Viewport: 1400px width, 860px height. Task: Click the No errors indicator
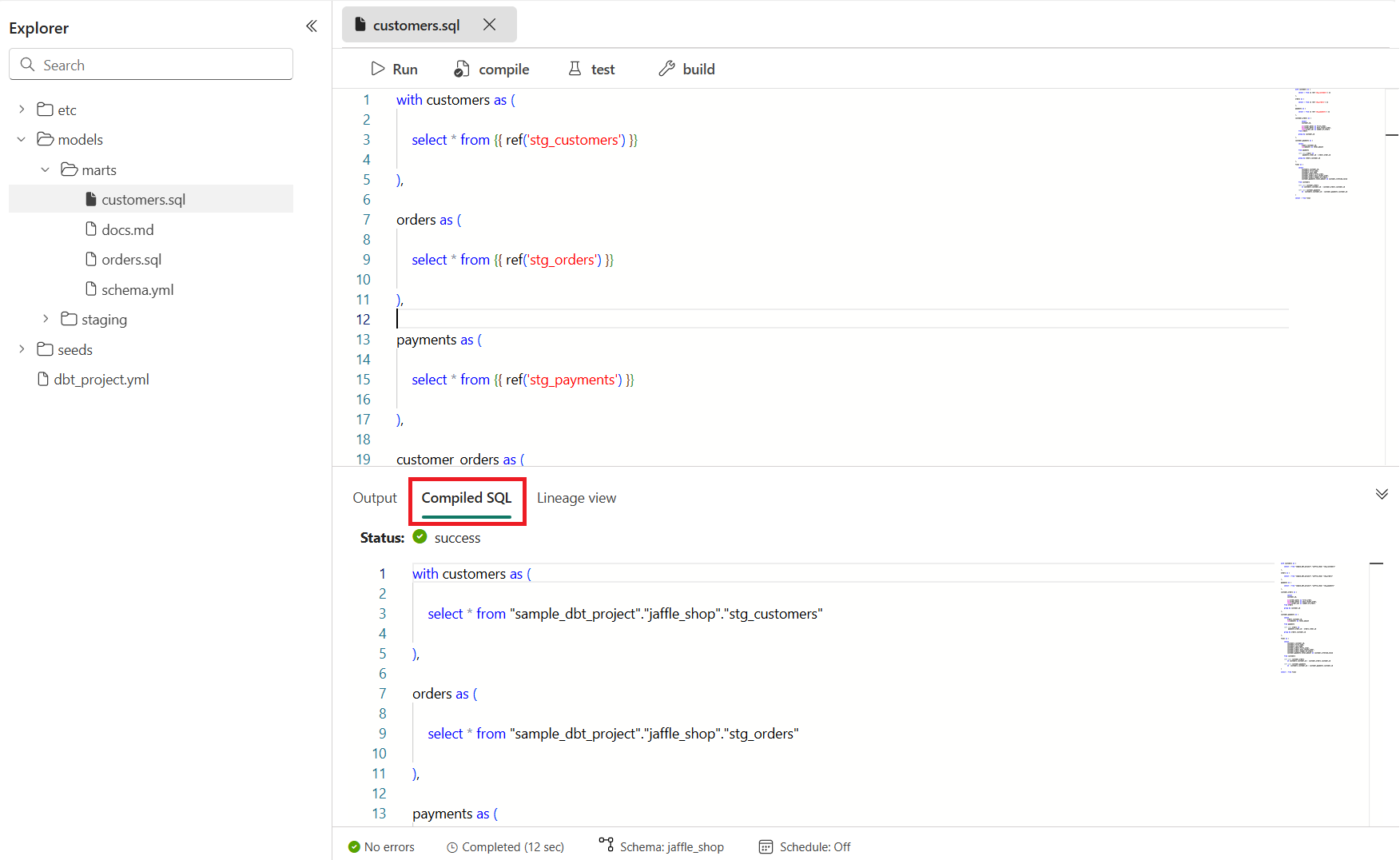tap(354, 846)
